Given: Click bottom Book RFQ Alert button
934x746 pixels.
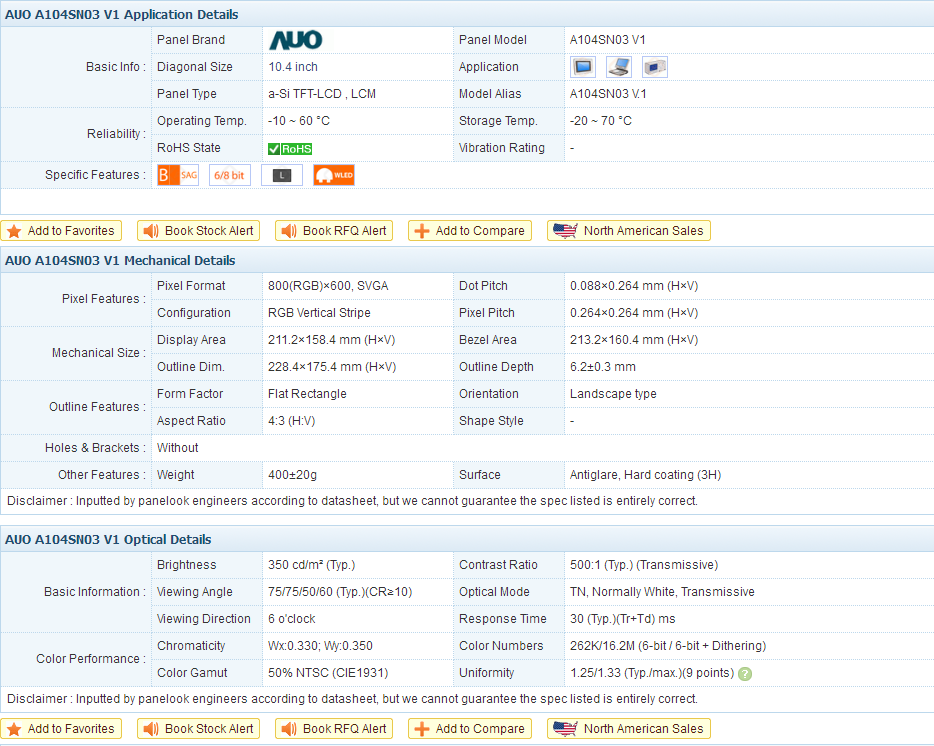Looking at the screenshot, I should coord(334,729).
